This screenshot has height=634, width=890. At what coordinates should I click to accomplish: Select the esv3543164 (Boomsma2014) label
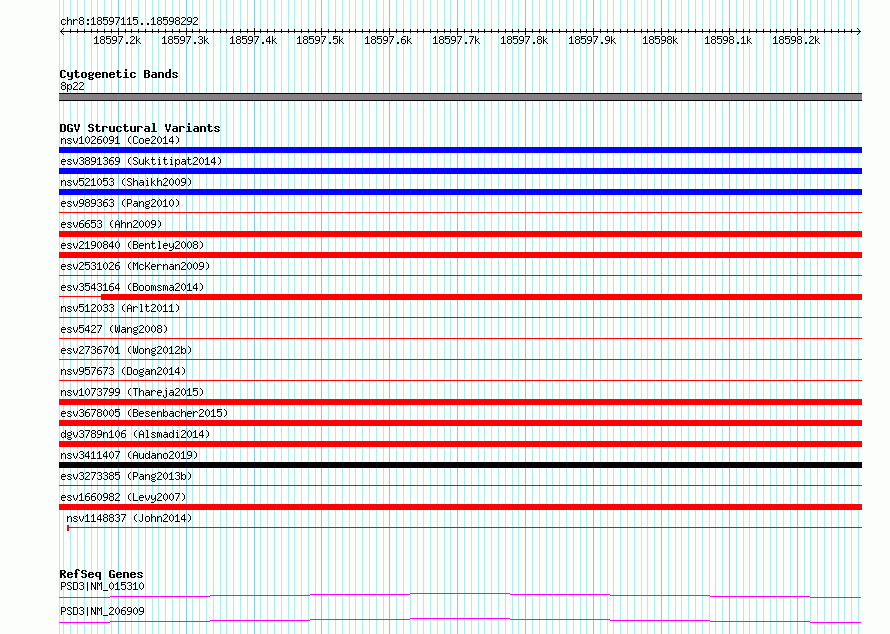(x=132, y=287)
